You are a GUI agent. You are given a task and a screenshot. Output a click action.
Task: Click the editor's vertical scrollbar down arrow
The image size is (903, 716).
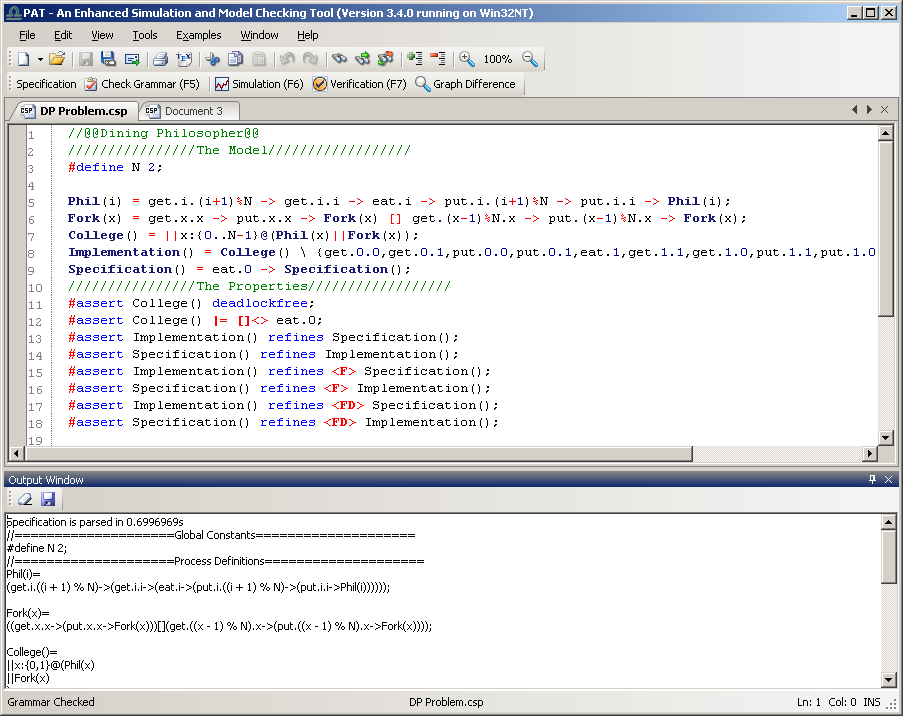(885, 437)
